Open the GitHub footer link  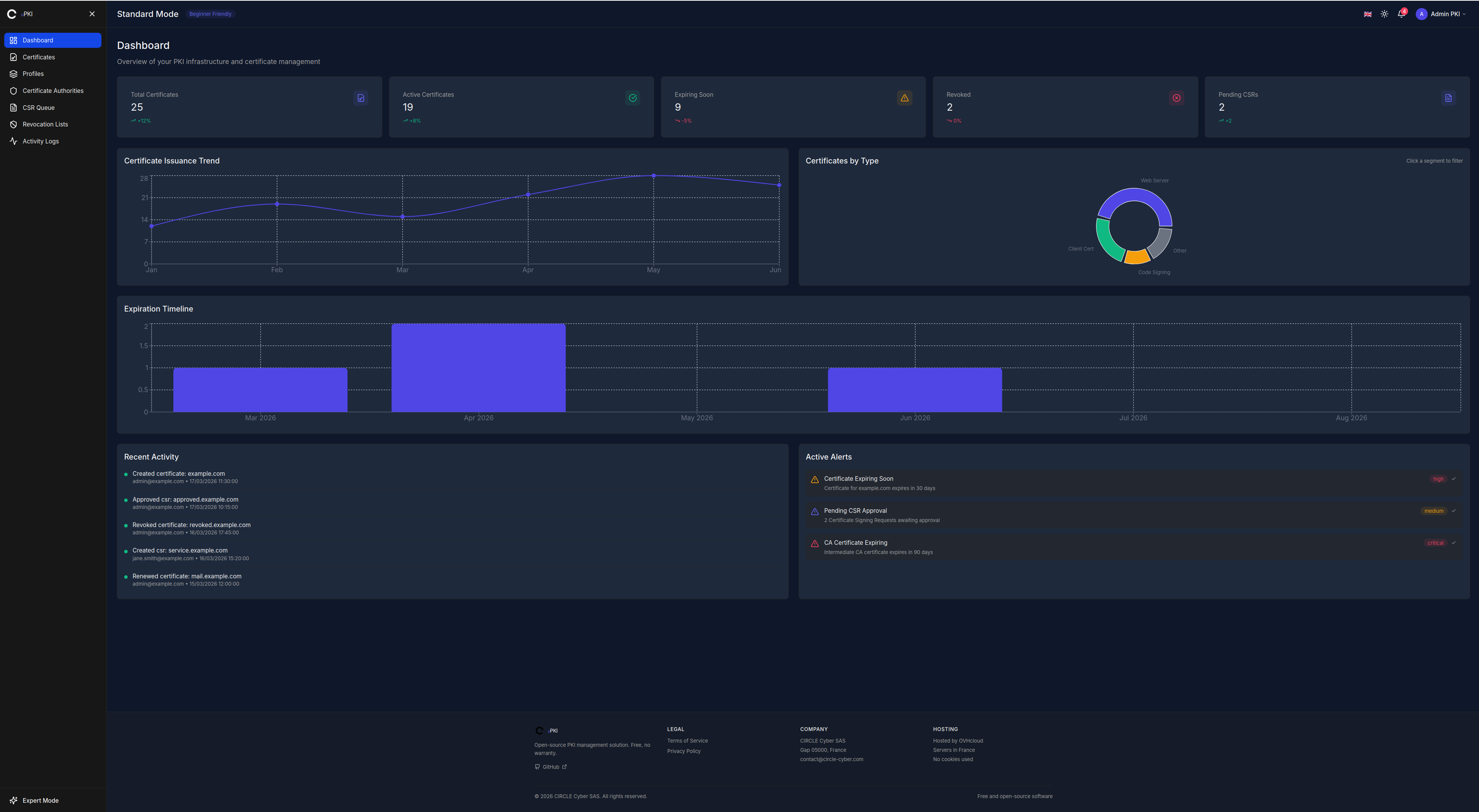pos(551,767)
